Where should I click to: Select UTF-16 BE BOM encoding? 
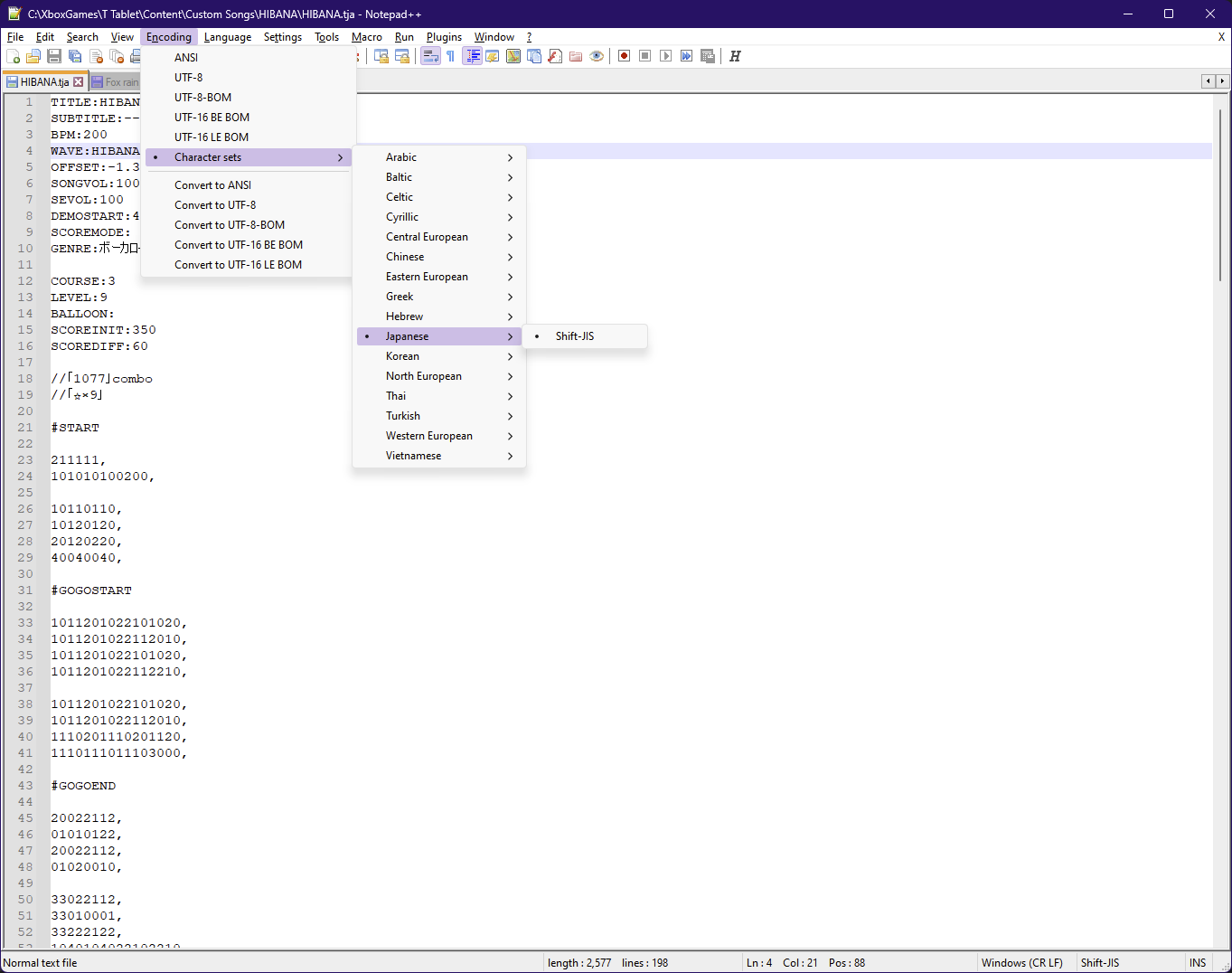pyautogui.click(x=249, y=118)
